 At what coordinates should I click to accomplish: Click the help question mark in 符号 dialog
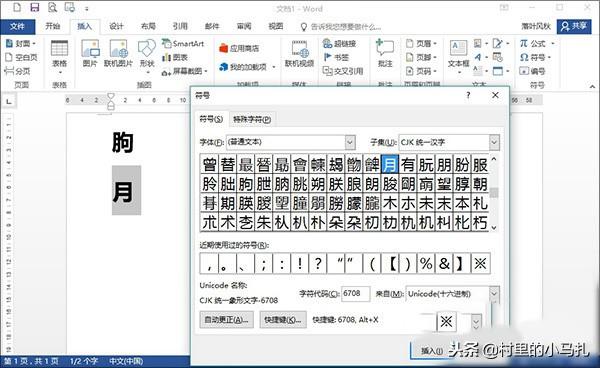click(468, 96)
